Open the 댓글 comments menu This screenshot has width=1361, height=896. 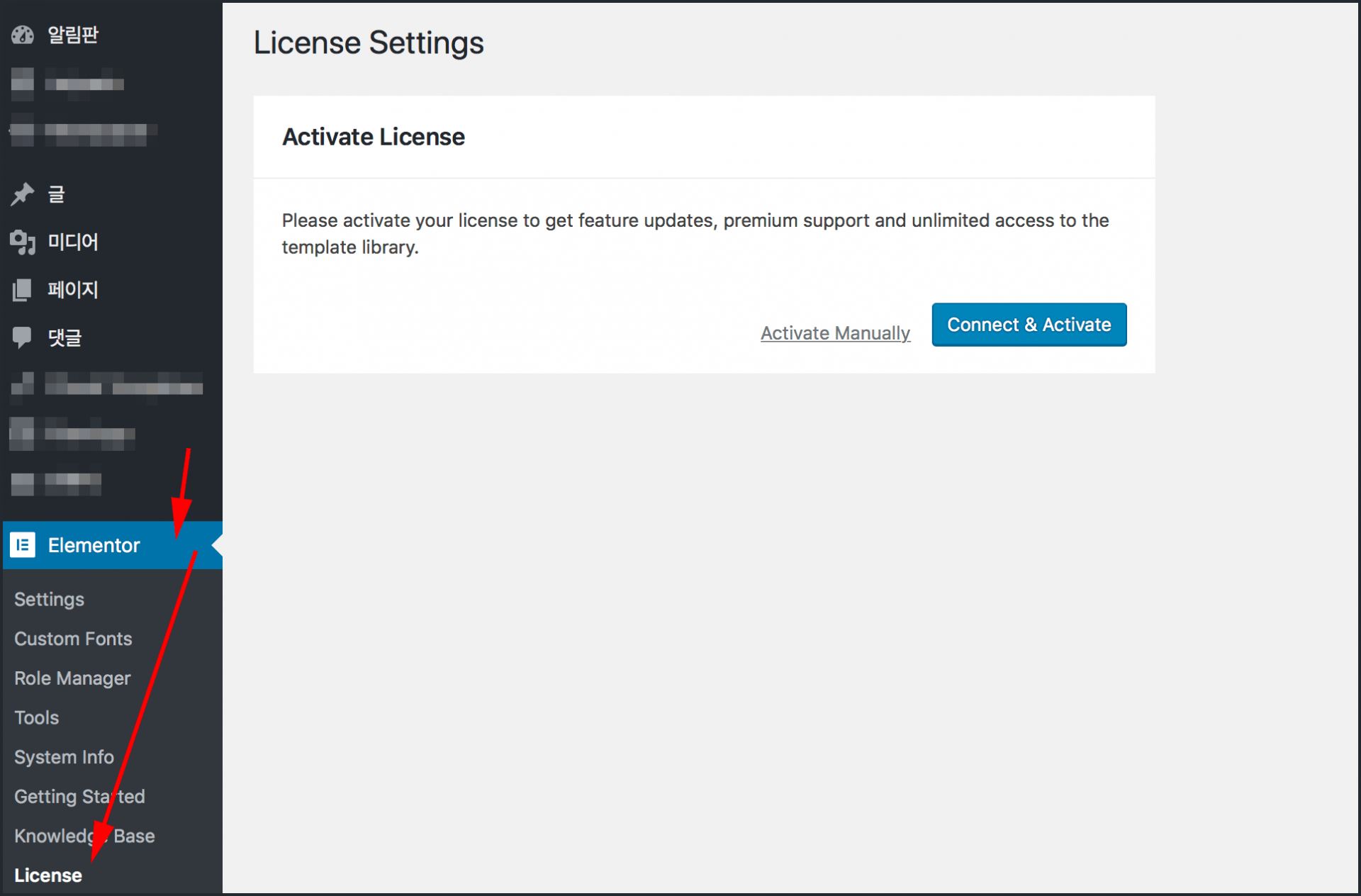[x=65, y=337]
